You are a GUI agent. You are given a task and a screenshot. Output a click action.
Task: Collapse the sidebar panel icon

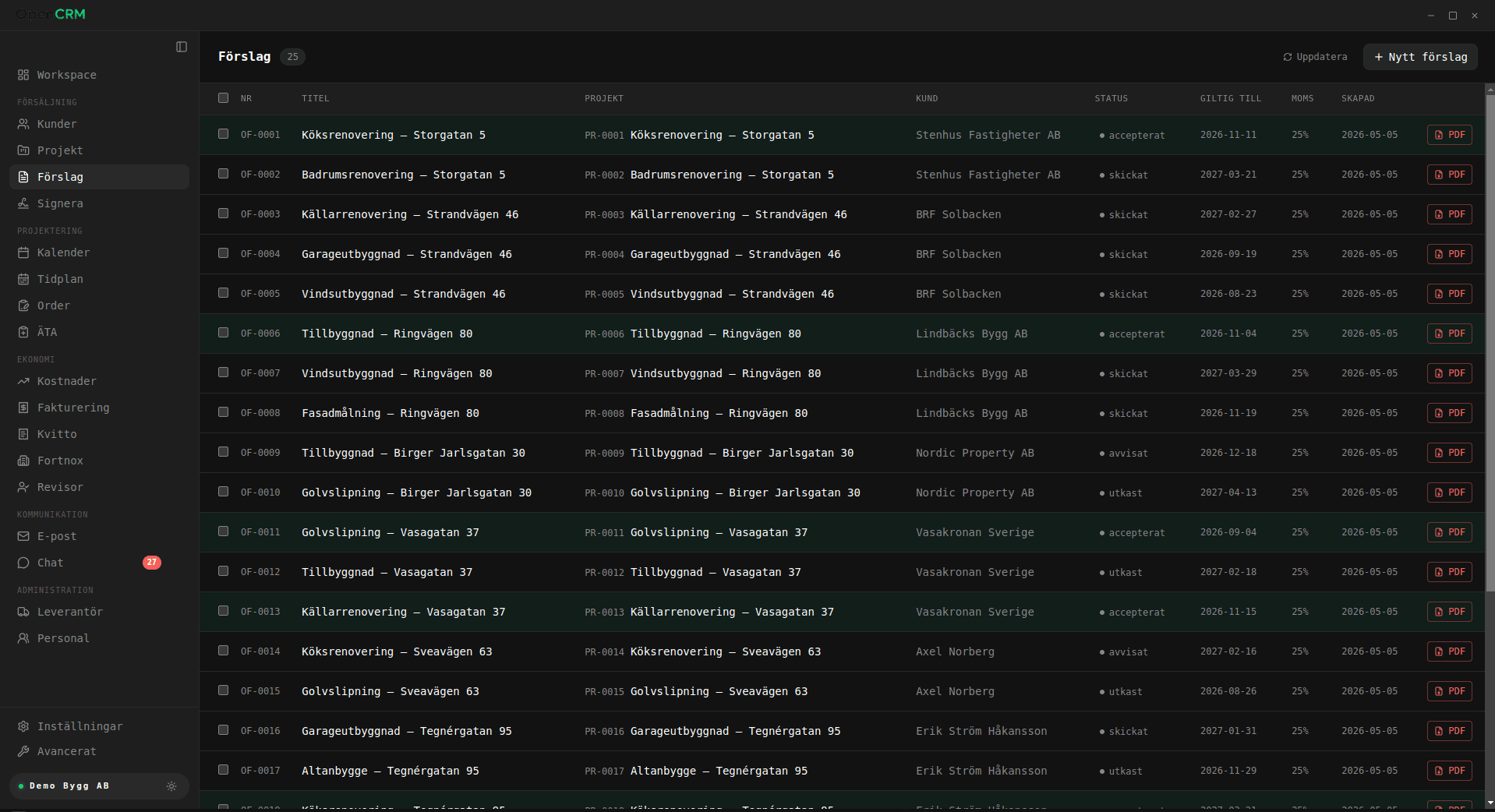coord(182,47)
